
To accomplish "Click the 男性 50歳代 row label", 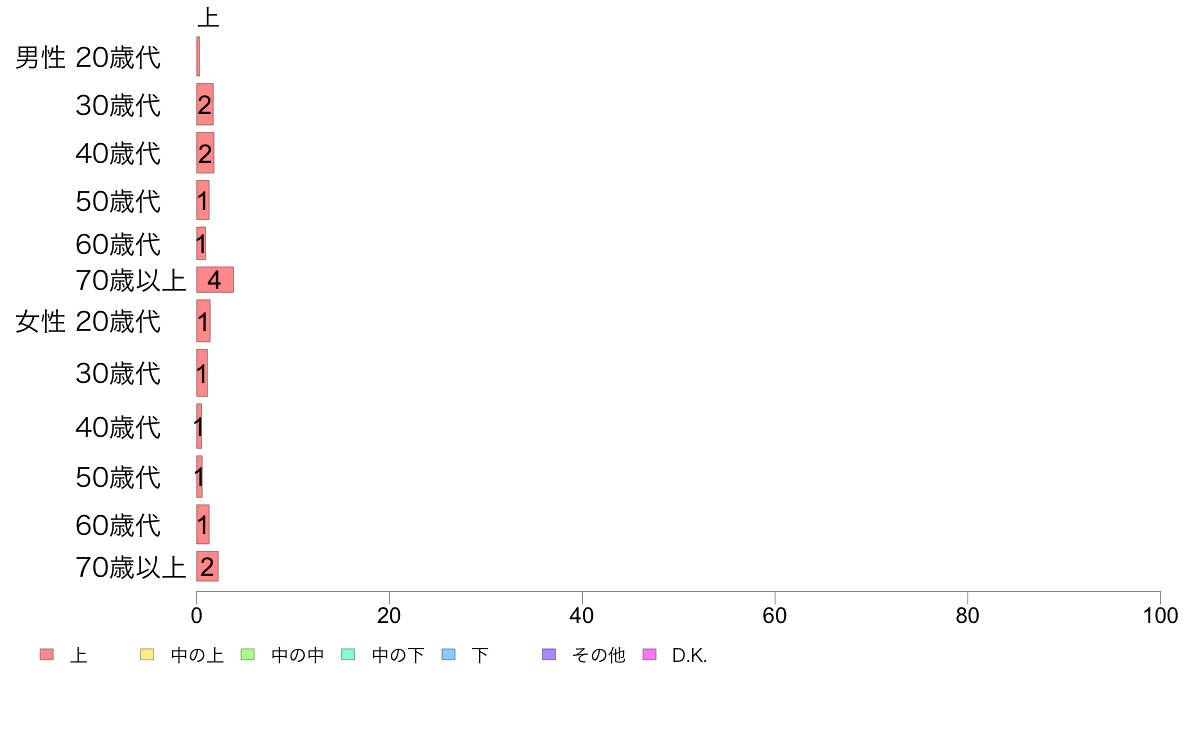I will [x=118, y=202].
